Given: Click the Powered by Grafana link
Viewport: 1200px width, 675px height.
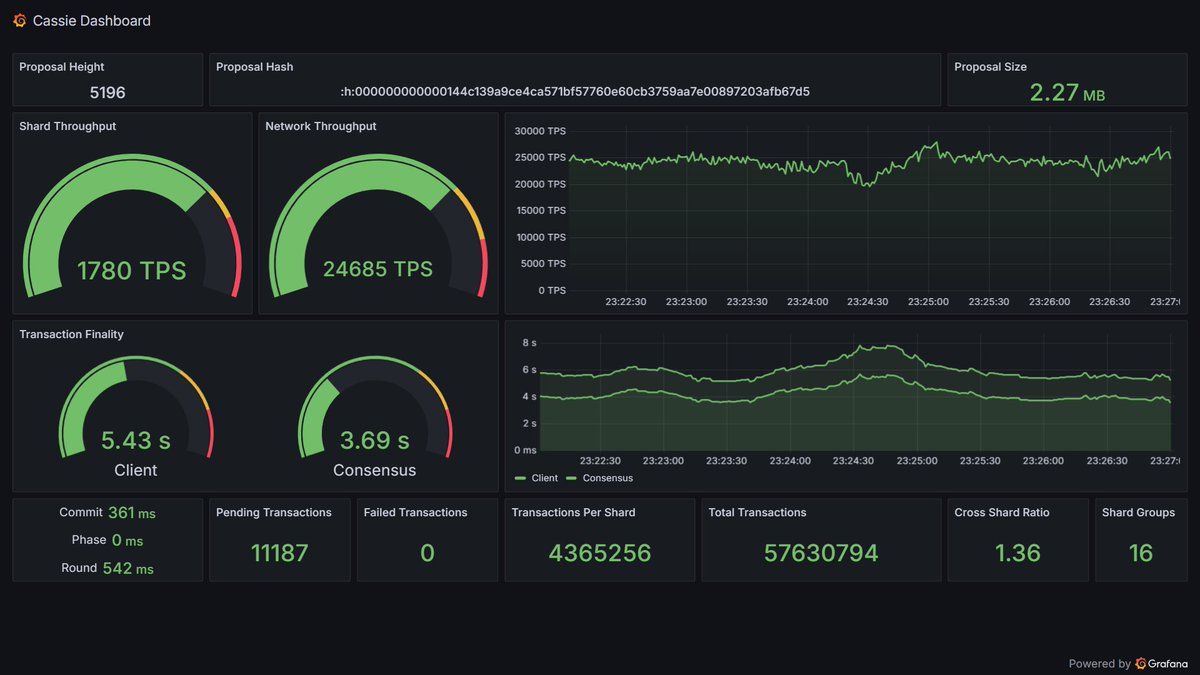Looking at the screenshot, I should pyautogui.click(x=1130, y=663).
